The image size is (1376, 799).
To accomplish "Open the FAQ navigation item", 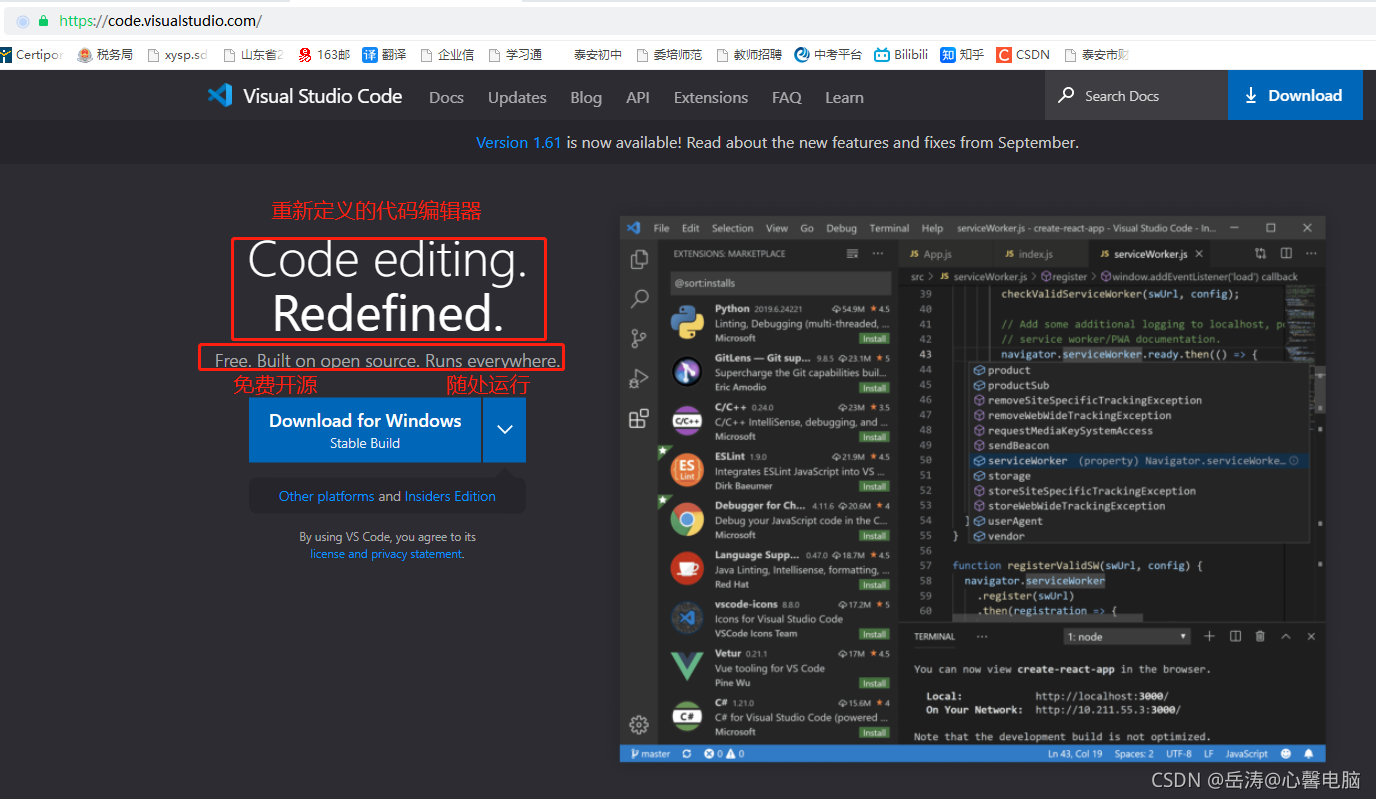I will (787, 97).
